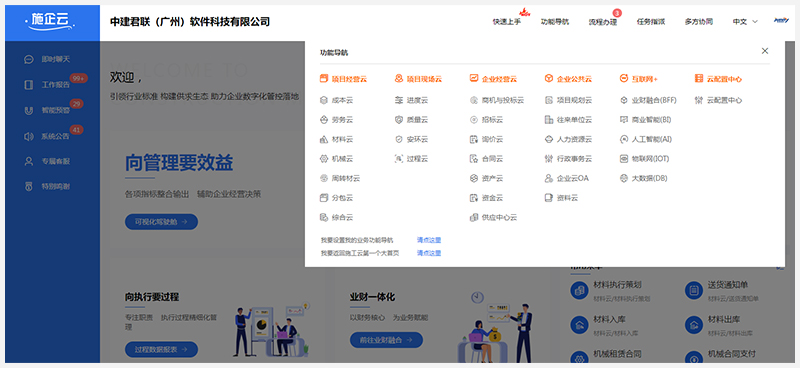Open the grey 云配置中心 item under the heading
Image resolution: width=800 pixels, height=368 pixels.
pos(718,101)
